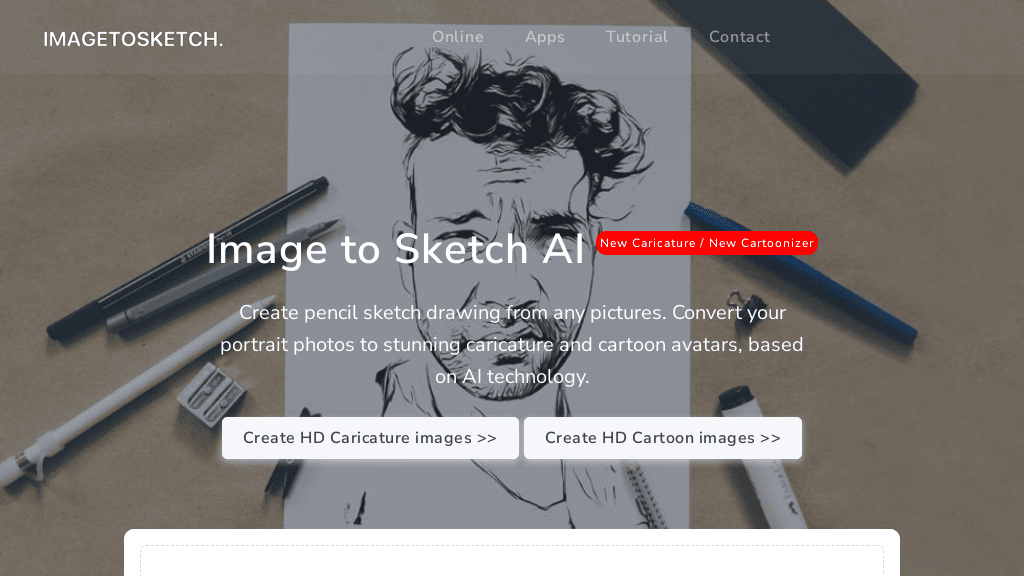Open the Tutorial page link
Image resolution: width=1024 pixels, height=576 pixels.
[x=636, y=37]
